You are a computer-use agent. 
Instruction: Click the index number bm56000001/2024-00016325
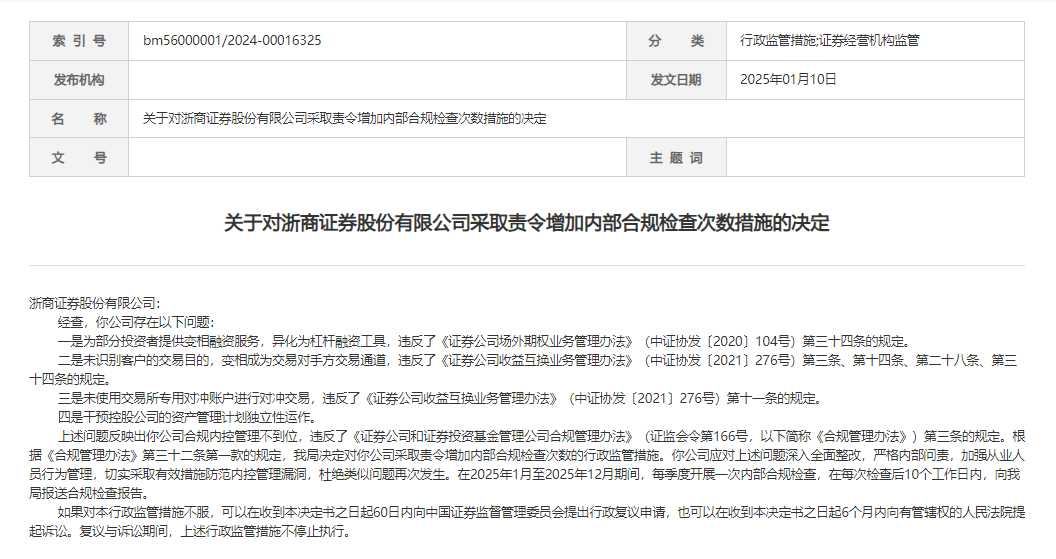pos(232,41)
